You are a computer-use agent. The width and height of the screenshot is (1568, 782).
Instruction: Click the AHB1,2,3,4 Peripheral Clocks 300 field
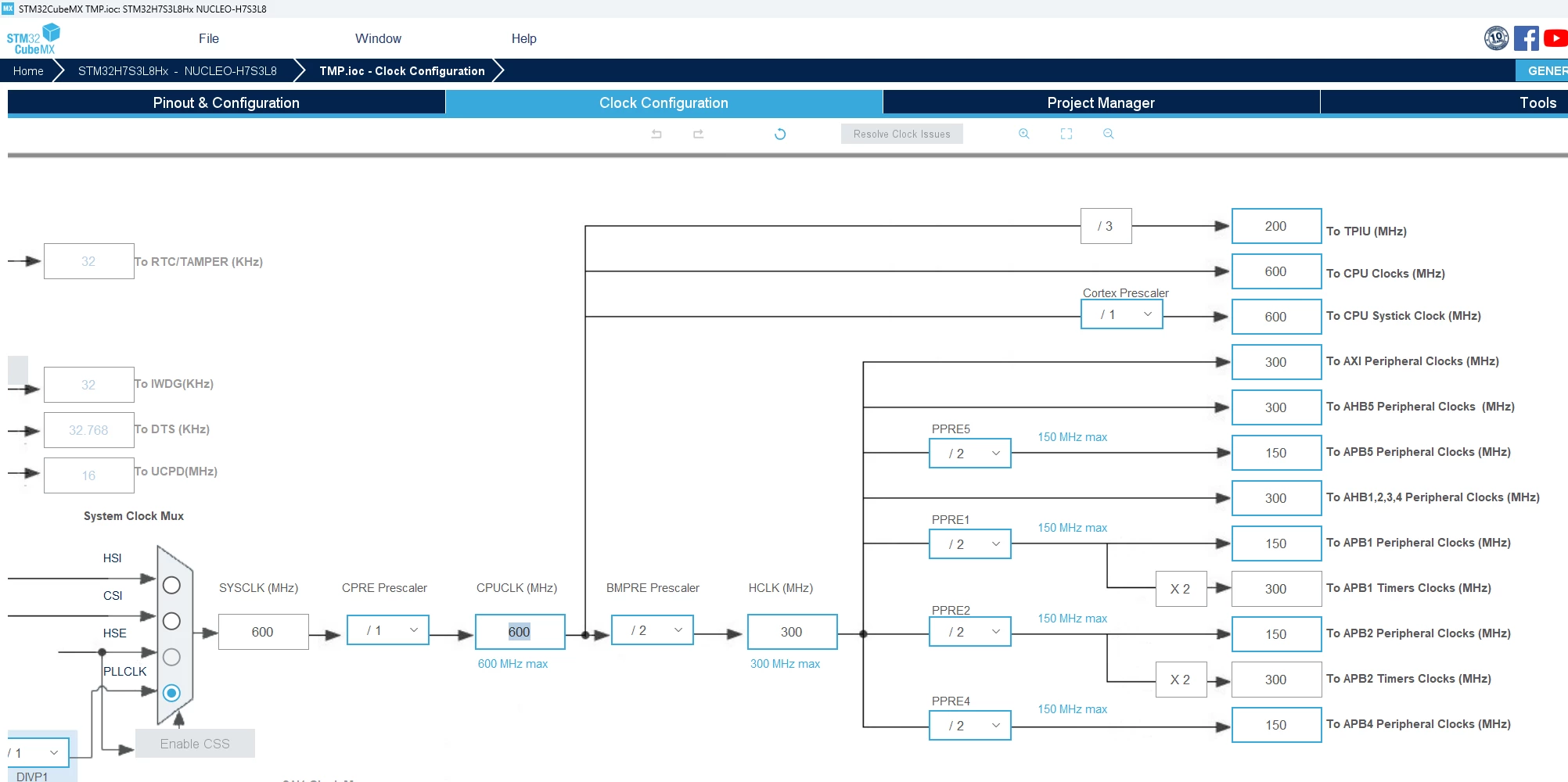point(1276,498)
